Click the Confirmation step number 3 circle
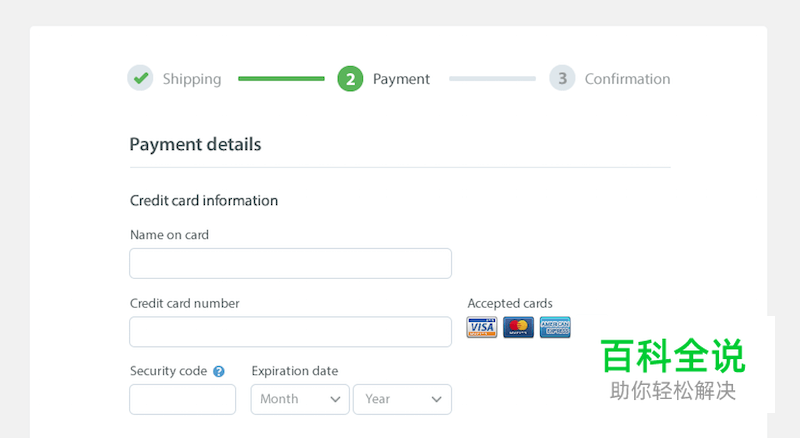 [x=562, y=79]
